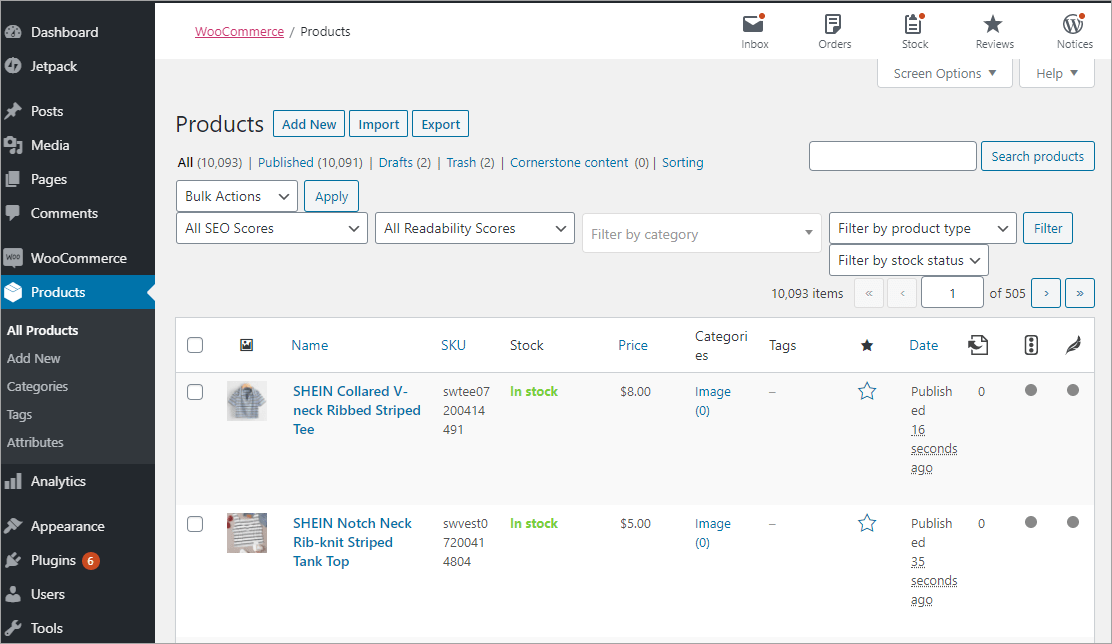Open the All SEO Scores dropdown
Viewport: 1112px width, 644px height.
272,228
